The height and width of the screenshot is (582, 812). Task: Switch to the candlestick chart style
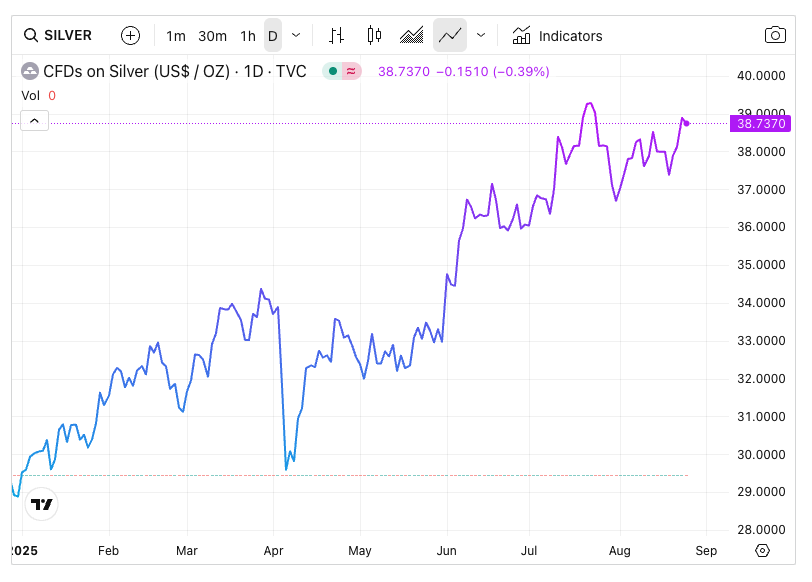(374, 36)
